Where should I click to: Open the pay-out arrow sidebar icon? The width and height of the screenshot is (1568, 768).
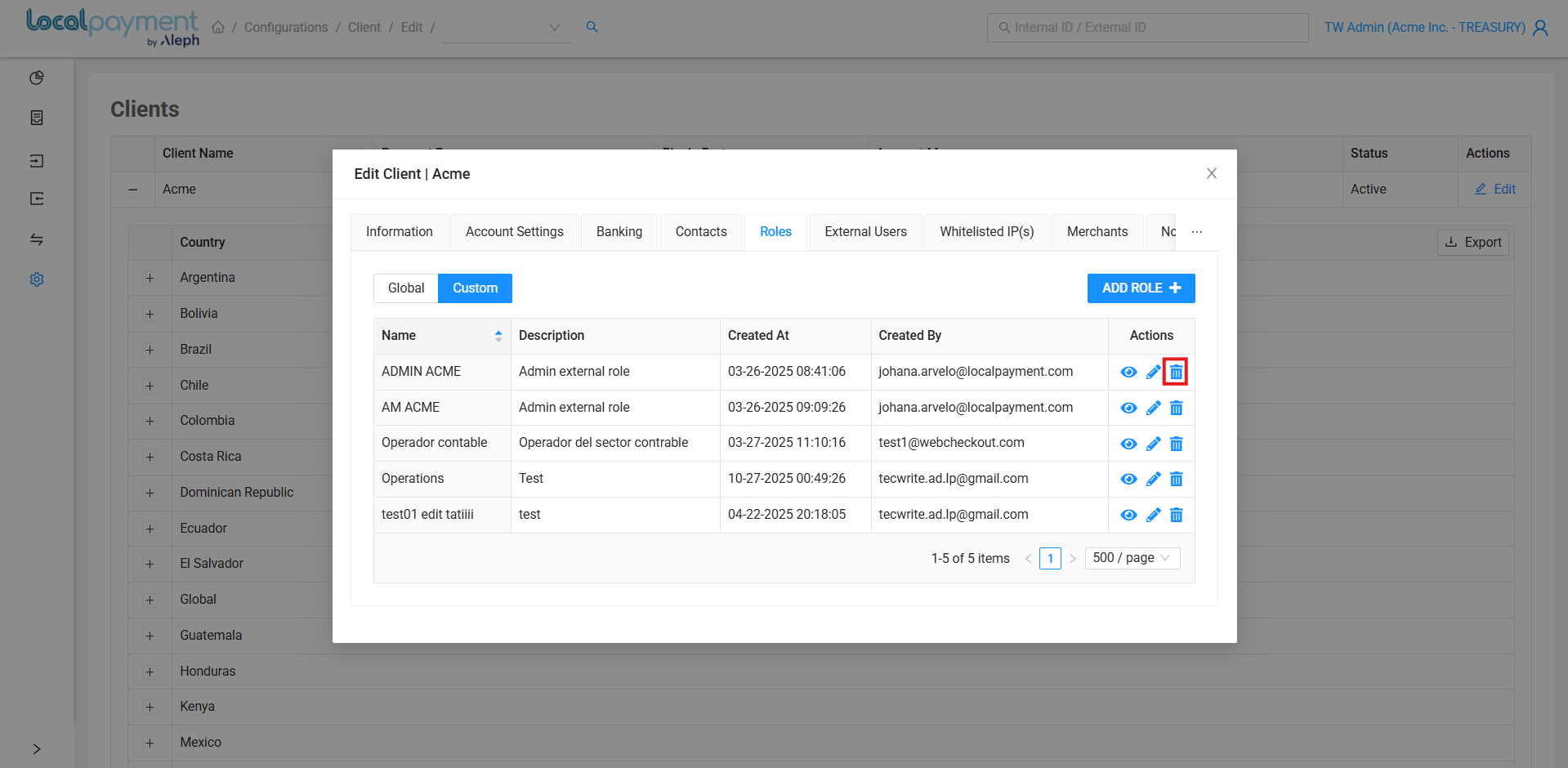coord(37,199)
